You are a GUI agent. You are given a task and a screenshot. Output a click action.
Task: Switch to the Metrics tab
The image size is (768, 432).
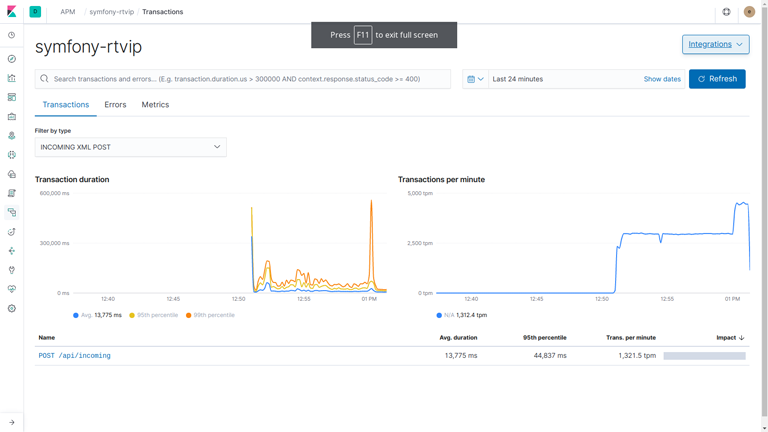click(155, 105)
